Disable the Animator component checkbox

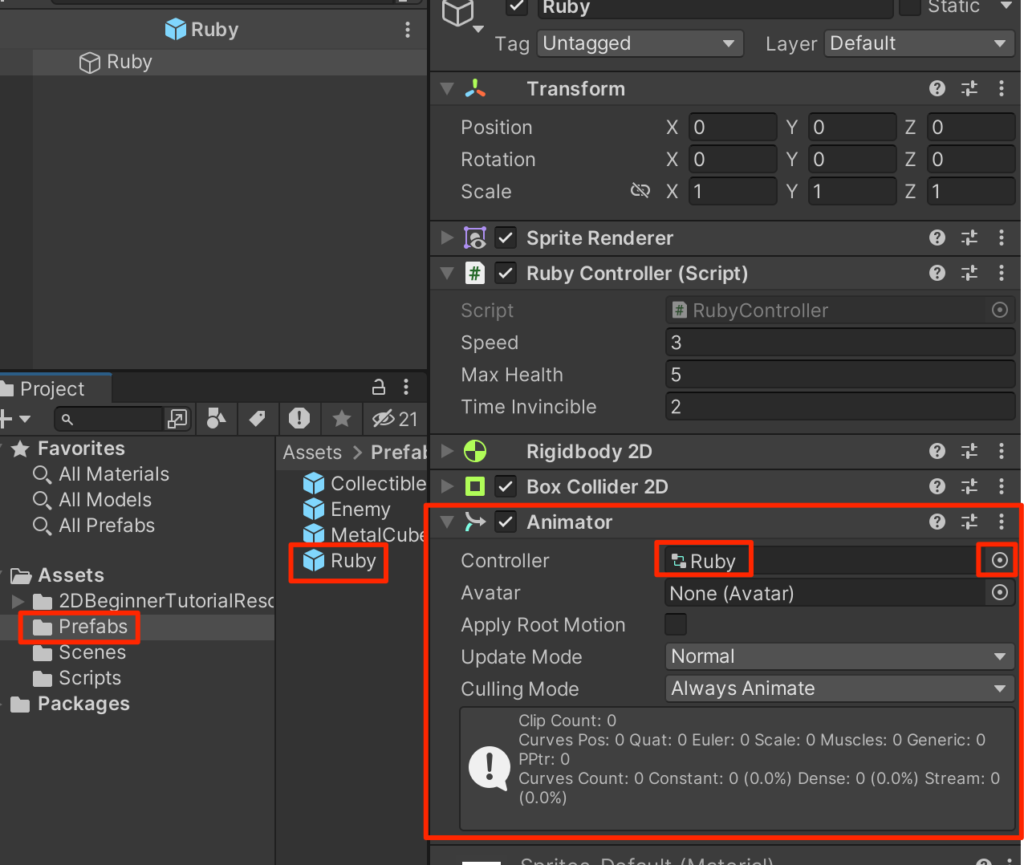point(505,522)
